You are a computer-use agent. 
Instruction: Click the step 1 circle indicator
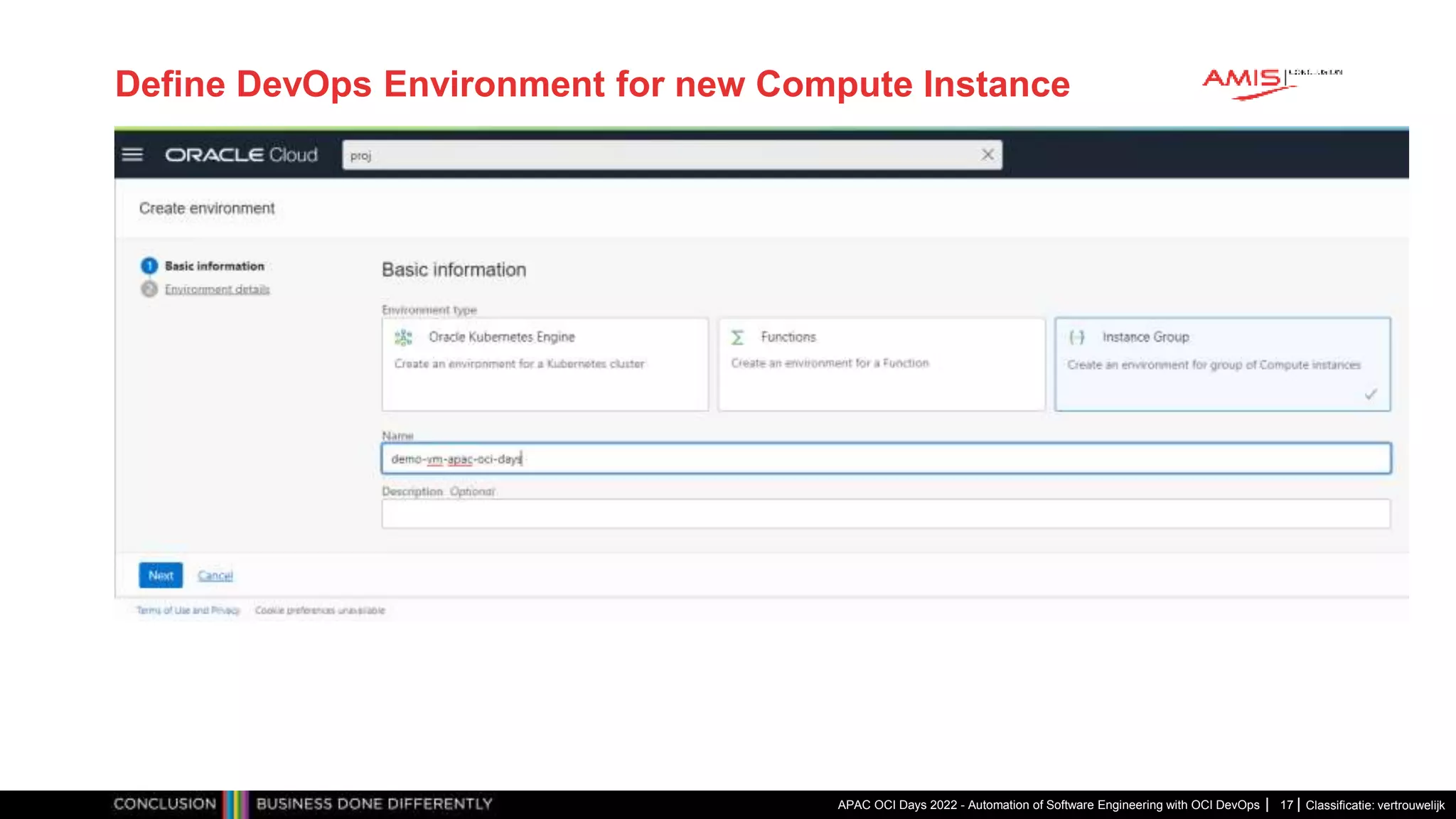[x=149, y=266]
